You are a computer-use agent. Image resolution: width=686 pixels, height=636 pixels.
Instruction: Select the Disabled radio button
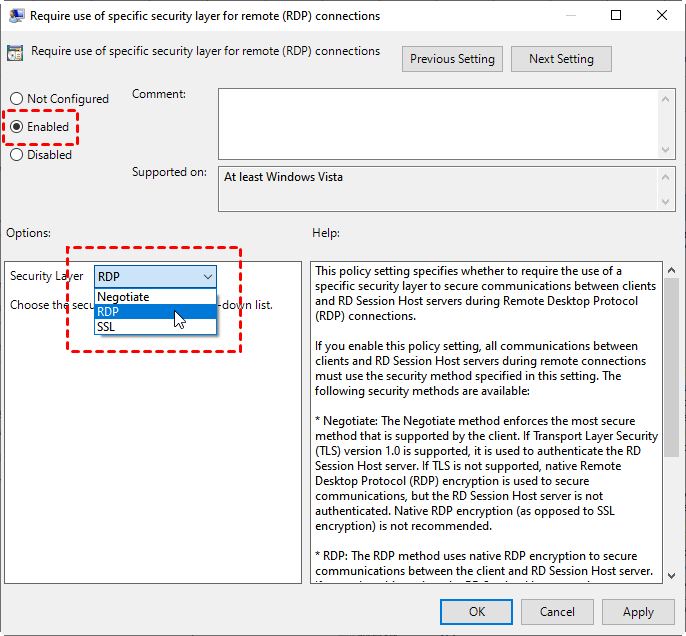(17, 155)
